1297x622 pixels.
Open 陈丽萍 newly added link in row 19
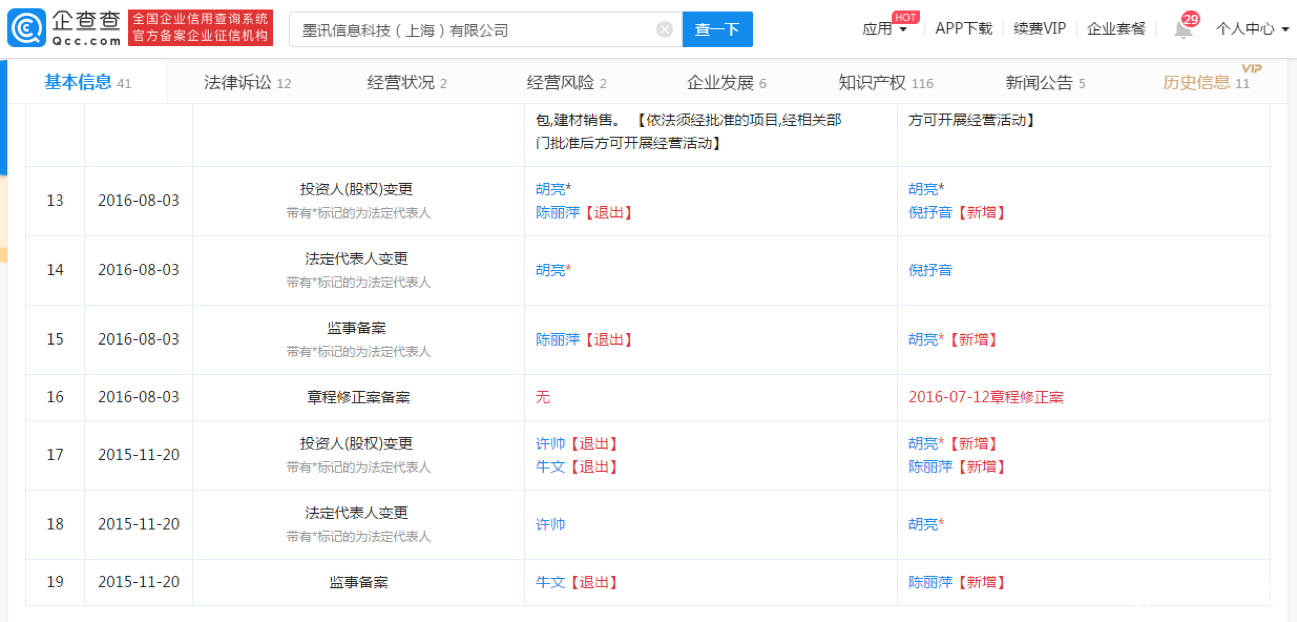point(930,582)
